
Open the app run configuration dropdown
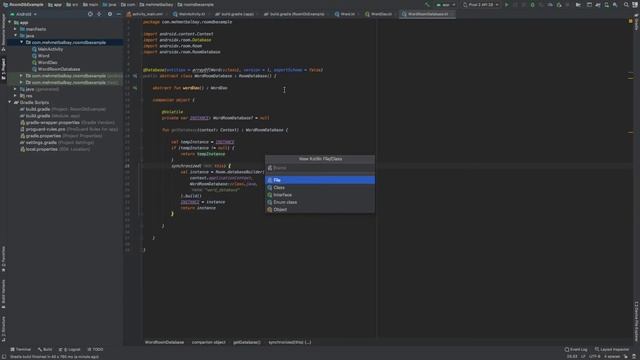coord(446,4)
